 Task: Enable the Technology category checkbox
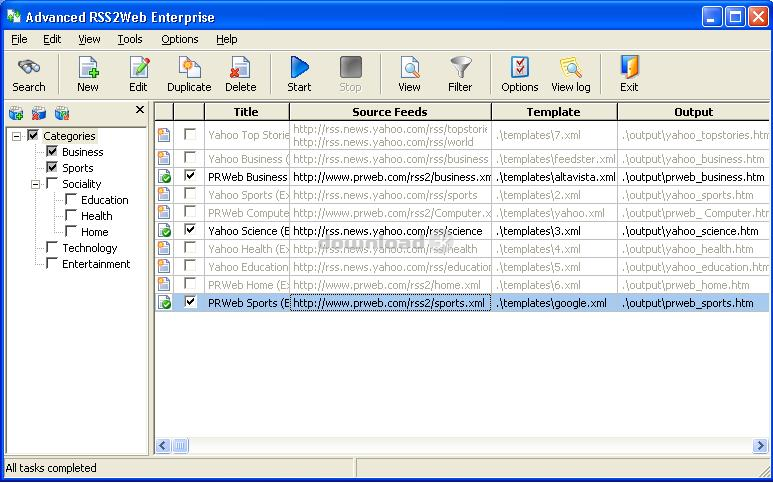pyautogui.click(x=52, y=248)
